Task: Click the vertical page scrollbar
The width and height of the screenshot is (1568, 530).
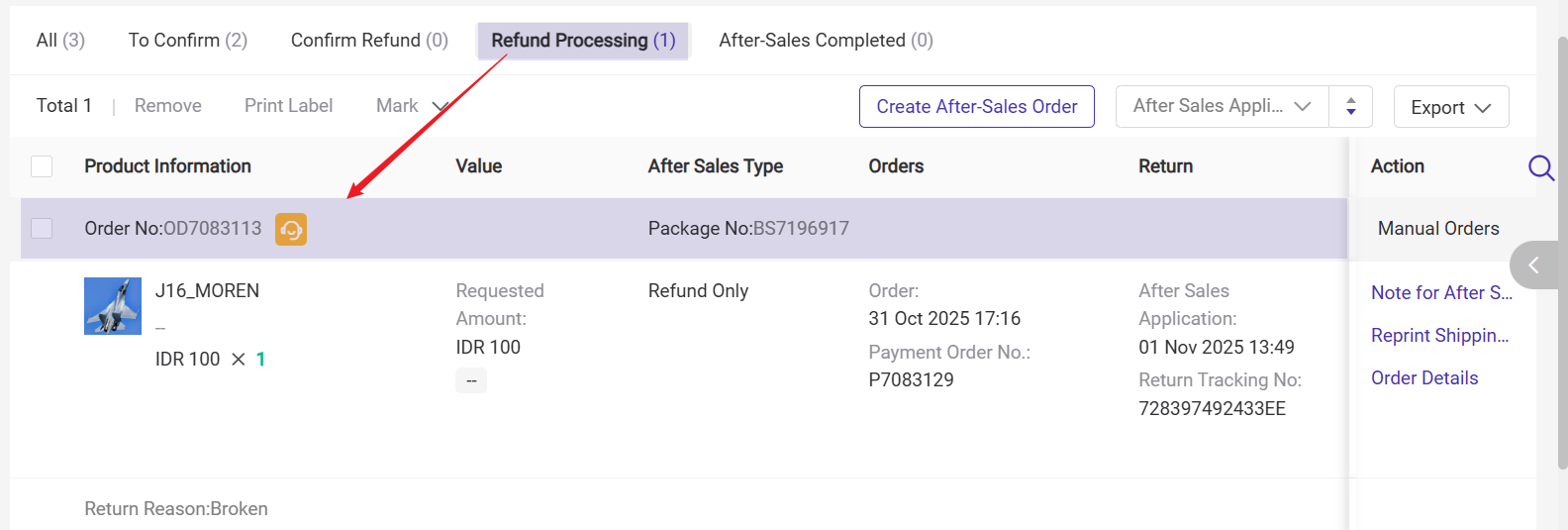Action: point(1562,248)
